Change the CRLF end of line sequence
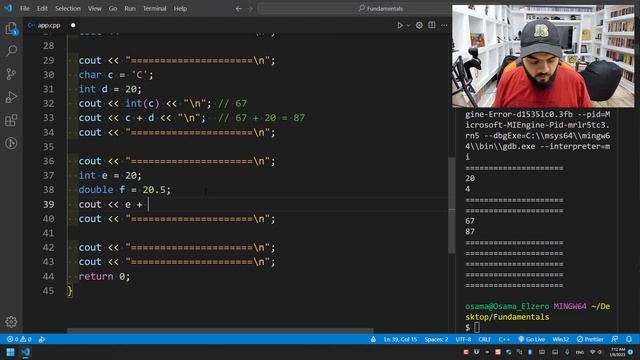Image resolution: width=640 pixels, height=360 pixels. [484, 340]
